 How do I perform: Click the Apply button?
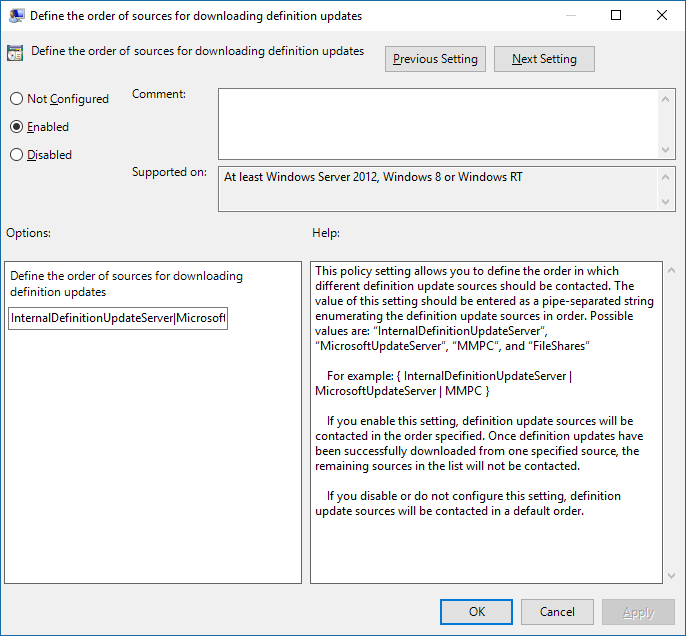click(638, 612)
